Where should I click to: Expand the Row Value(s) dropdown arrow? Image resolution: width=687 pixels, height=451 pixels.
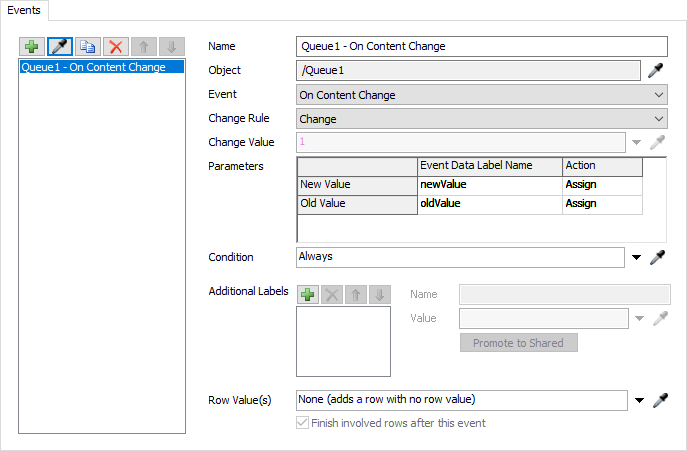tap(637, 401)
